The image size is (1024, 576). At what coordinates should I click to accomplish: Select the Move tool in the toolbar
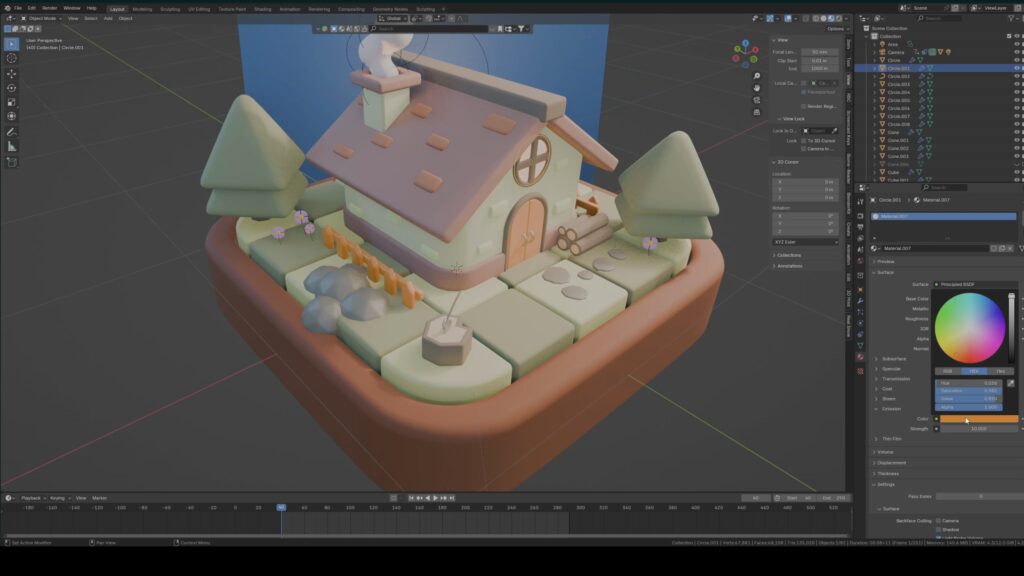tap(12, 73)
